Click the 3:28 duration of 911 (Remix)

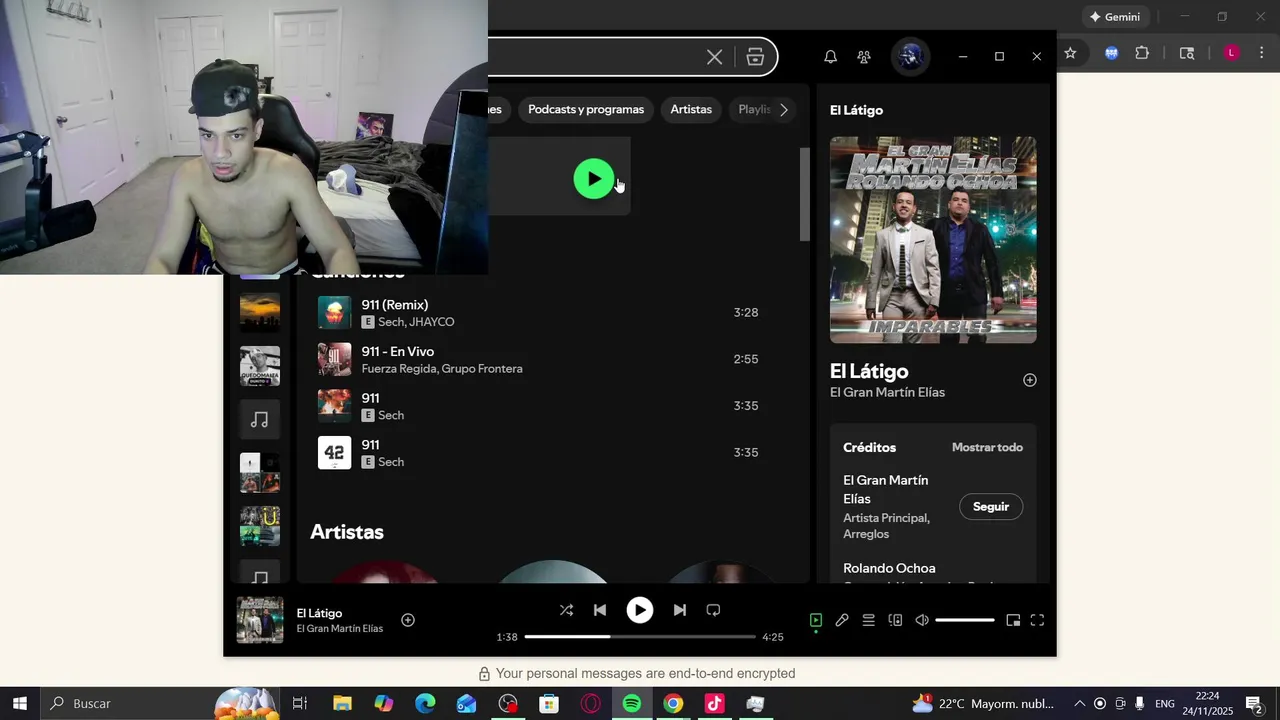click(x=746, y=312)
